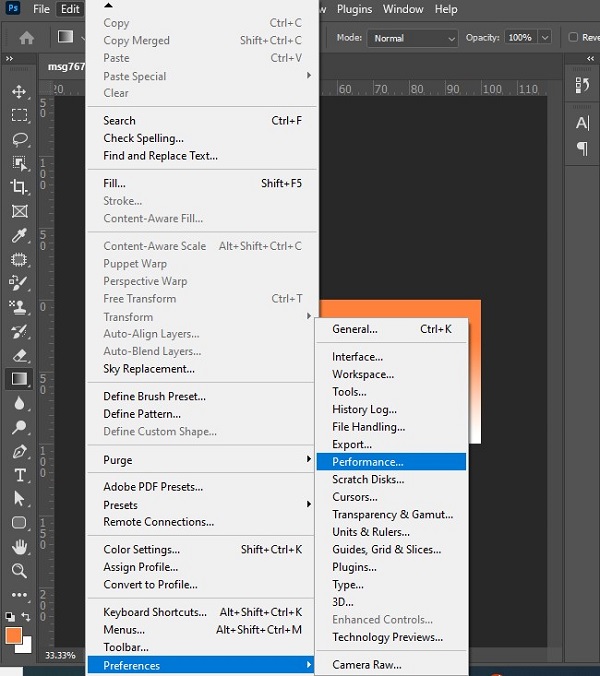Switch to the msg767 document tab
This screenshot has height=676, width=600.
pos(66,66)
